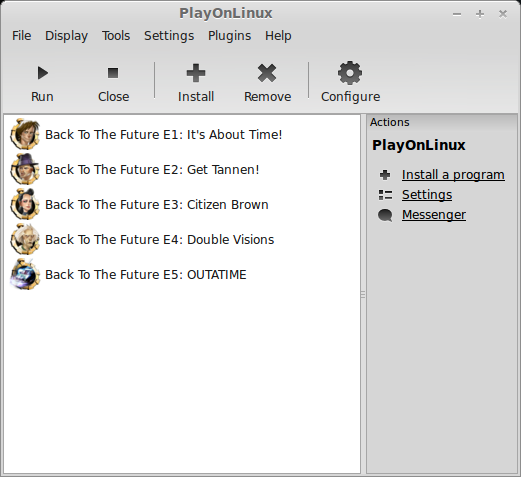Click the Close stop-square icon
The height and width of the screenshot is (477, 521).
[113, 73]
